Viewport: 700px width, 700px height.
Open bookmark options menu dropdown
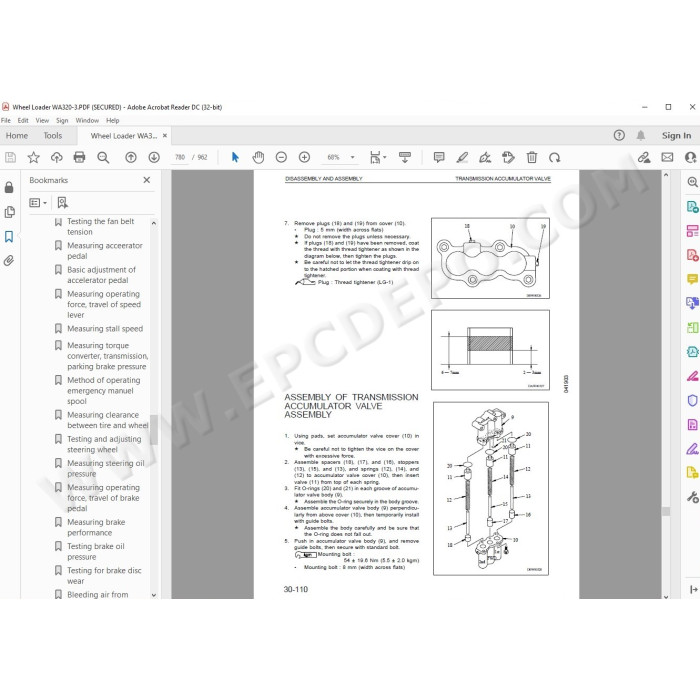pyautogui.click(x=38, y=203)
